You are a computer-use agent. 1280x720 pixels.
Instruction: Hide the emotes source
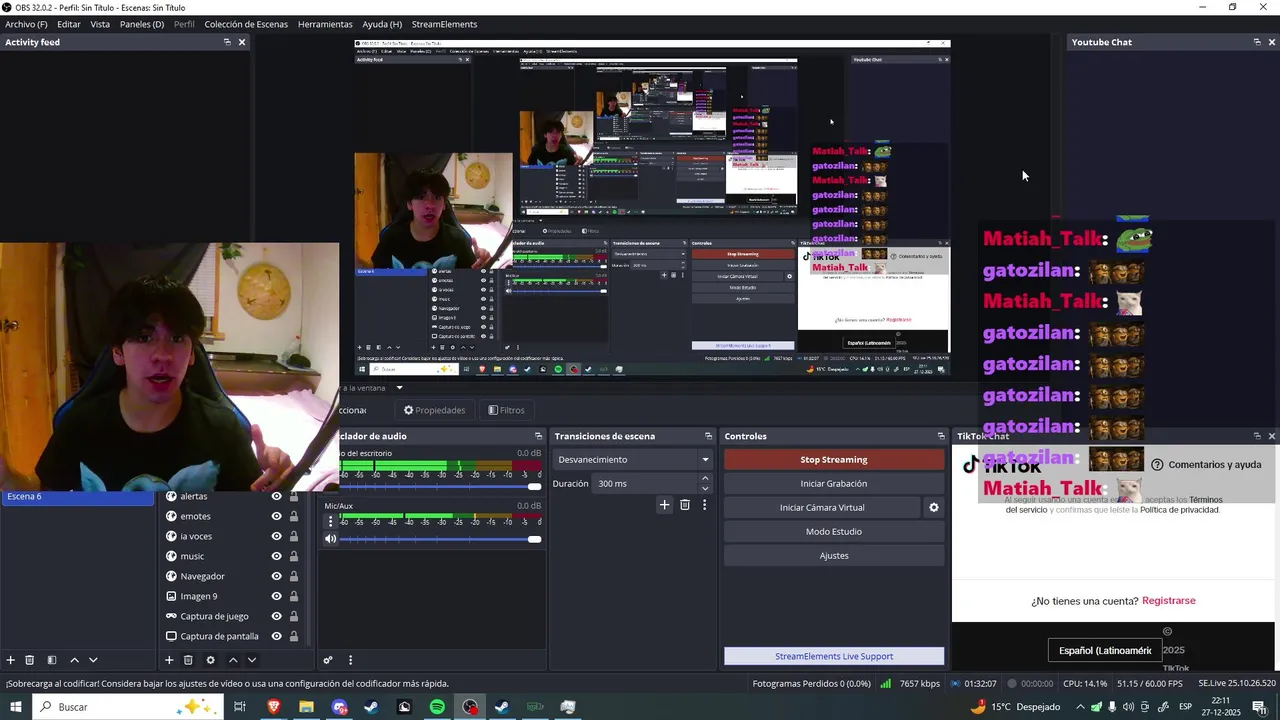[277, 516]
